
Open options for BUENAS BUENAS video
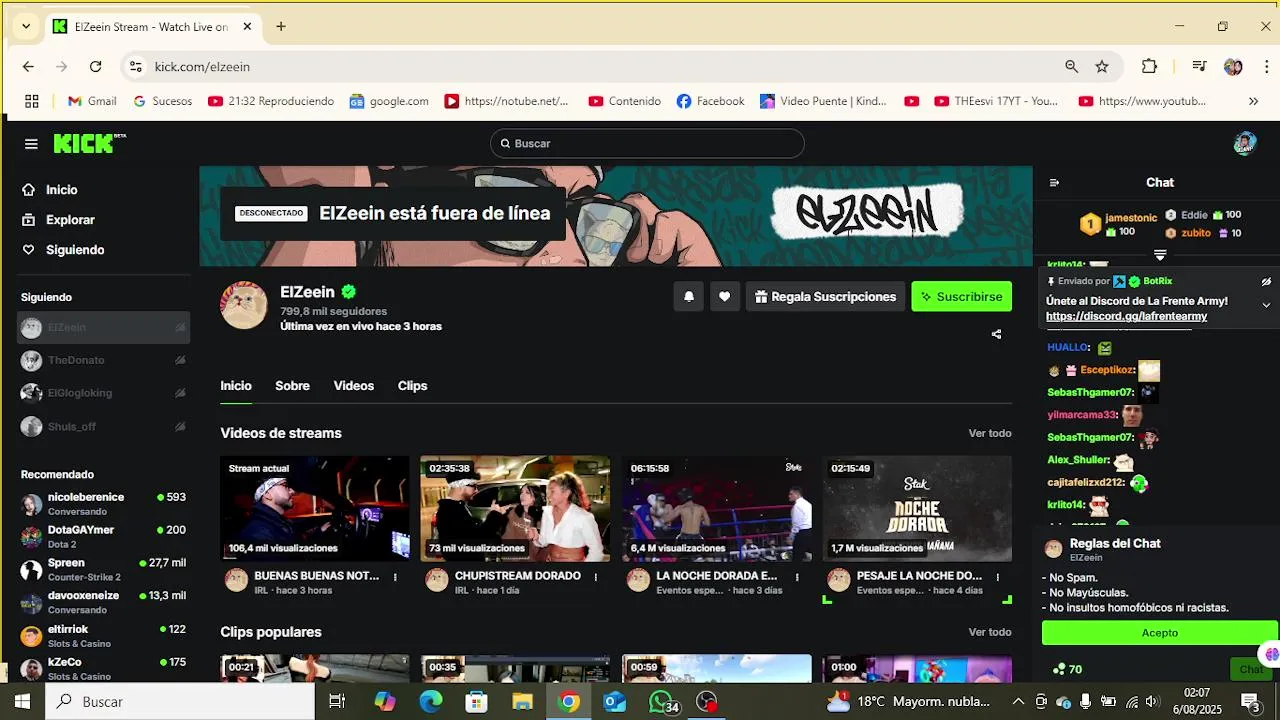[x=395, y=577]
